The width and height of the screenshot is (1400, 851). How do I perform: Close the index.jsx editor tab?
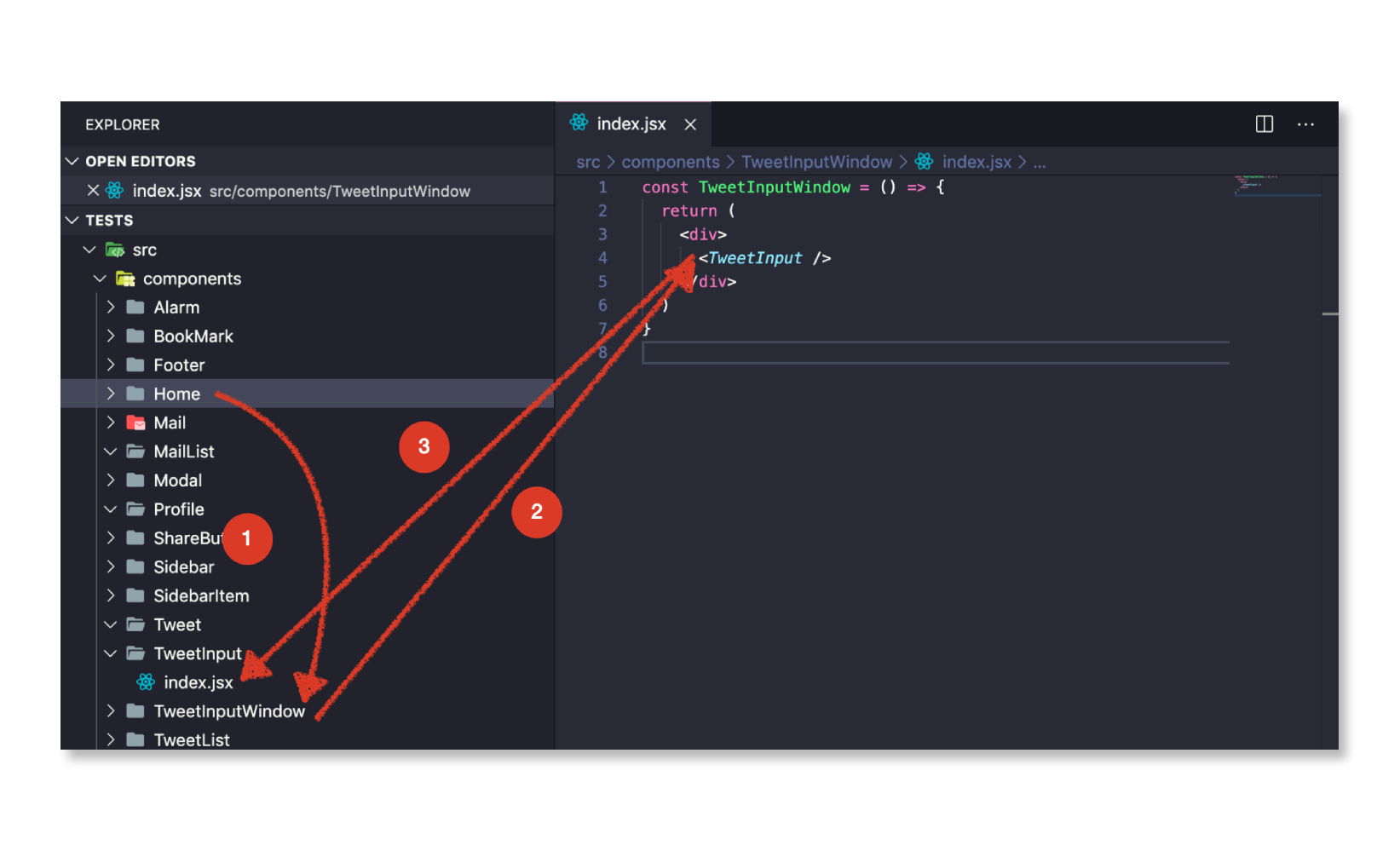point(690,124)
